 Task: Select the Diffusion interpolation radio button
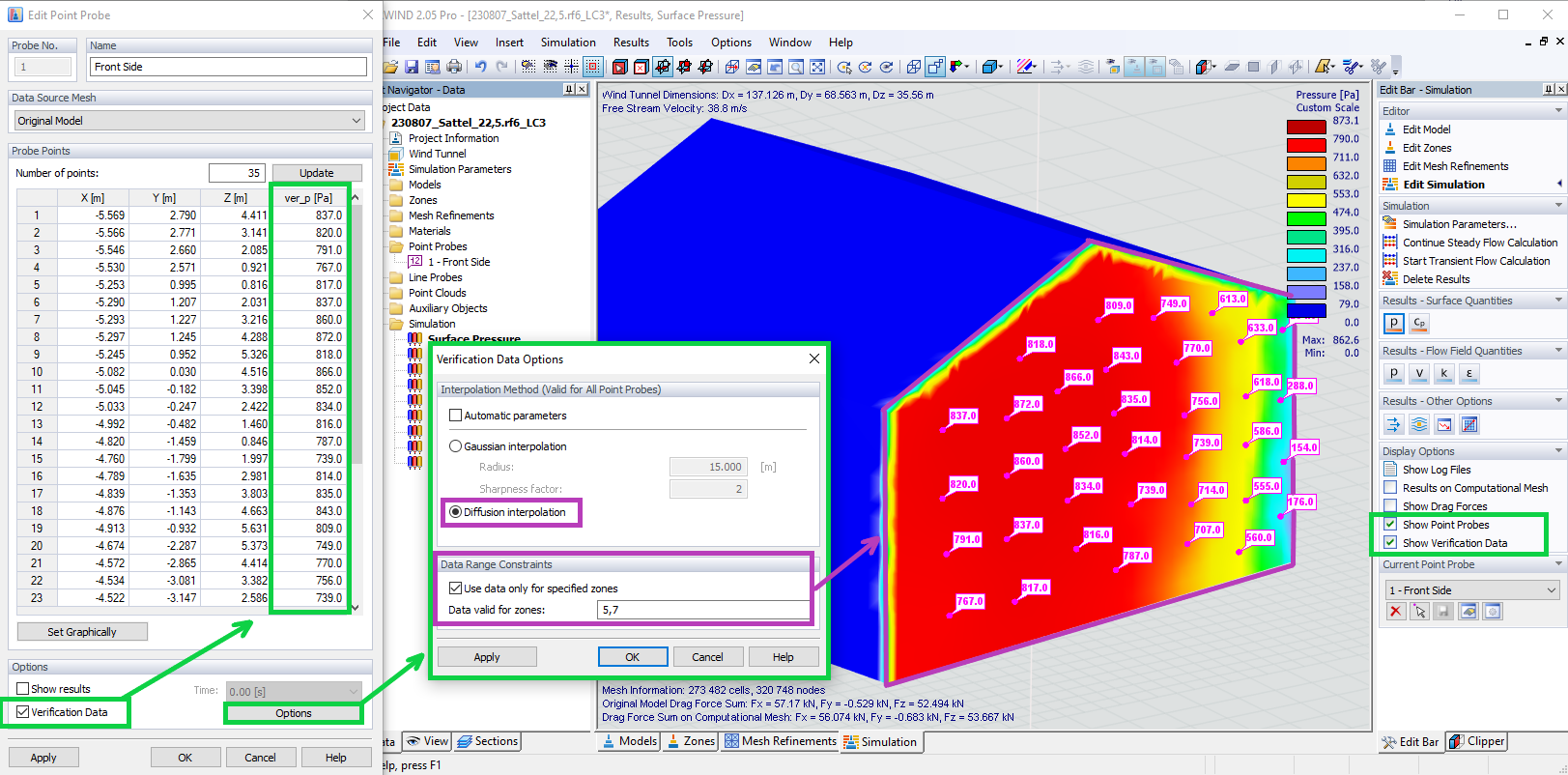[456, 512]
